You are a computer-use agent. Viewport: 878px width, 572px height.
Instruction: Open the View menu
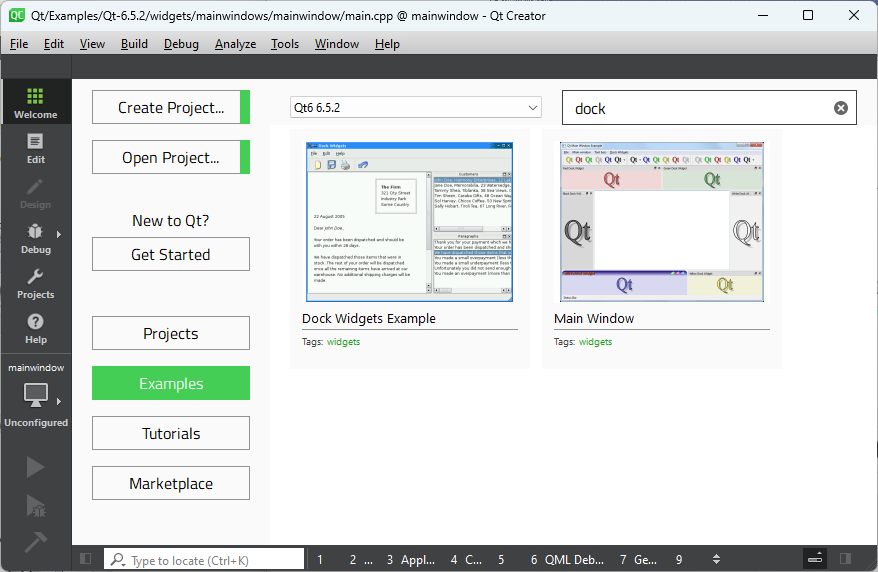point(92,44)
